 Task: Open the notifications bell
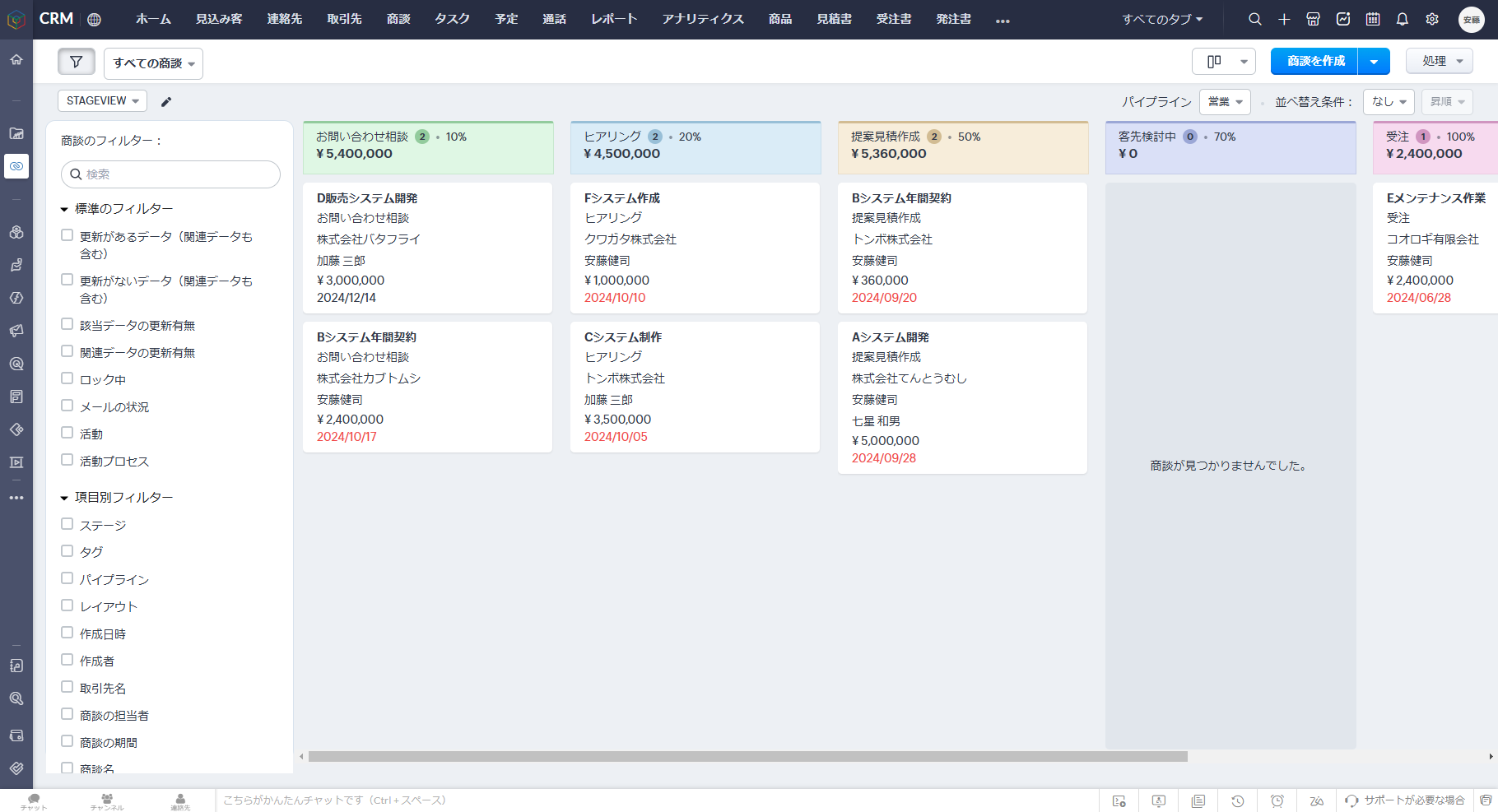click(x=1403, y=19)
